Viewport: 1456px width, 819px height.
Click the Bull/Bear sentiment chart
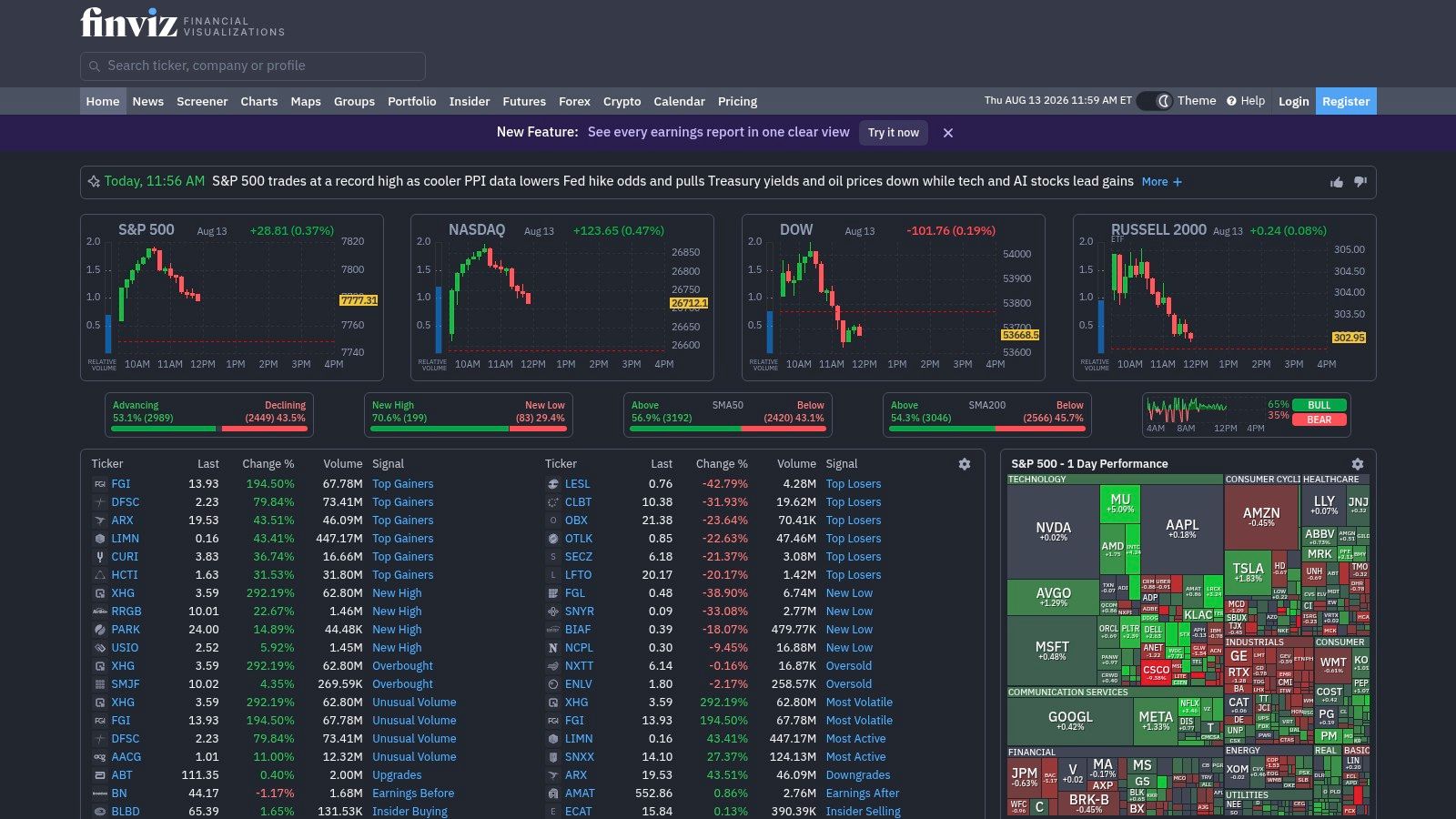point(1247,415)
